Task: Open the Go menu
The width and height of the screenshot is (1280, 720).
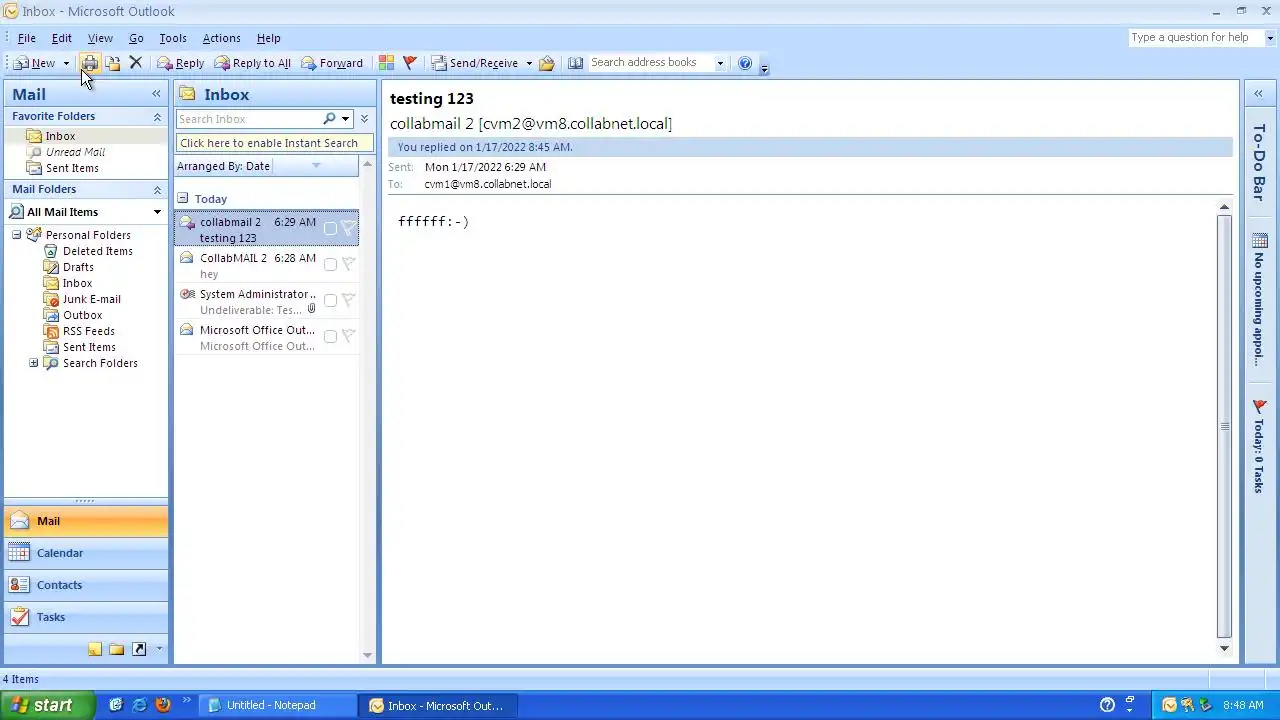Action: tap(136, 38)
